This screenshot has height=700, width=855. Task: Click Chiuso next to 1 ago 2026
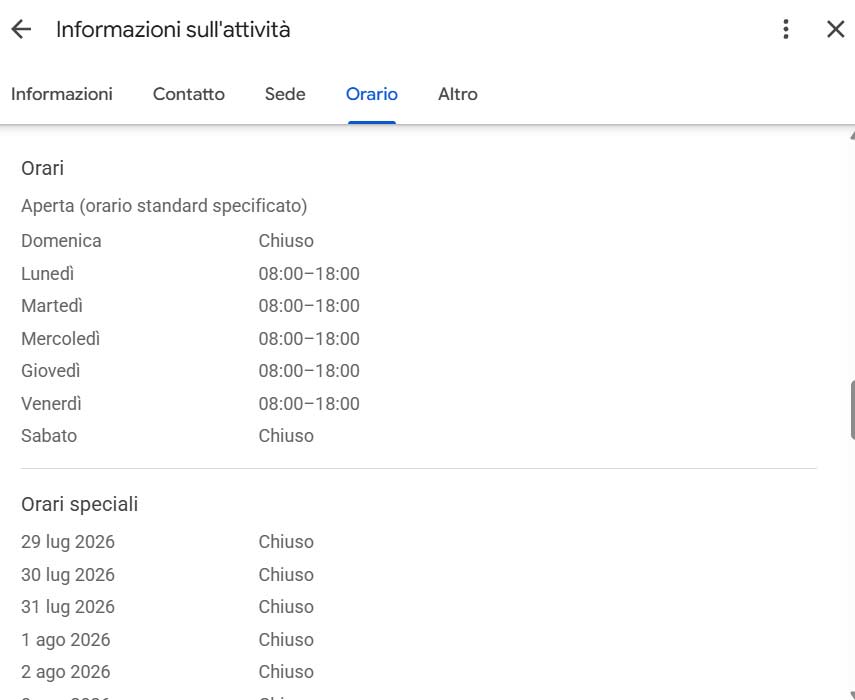286,639
